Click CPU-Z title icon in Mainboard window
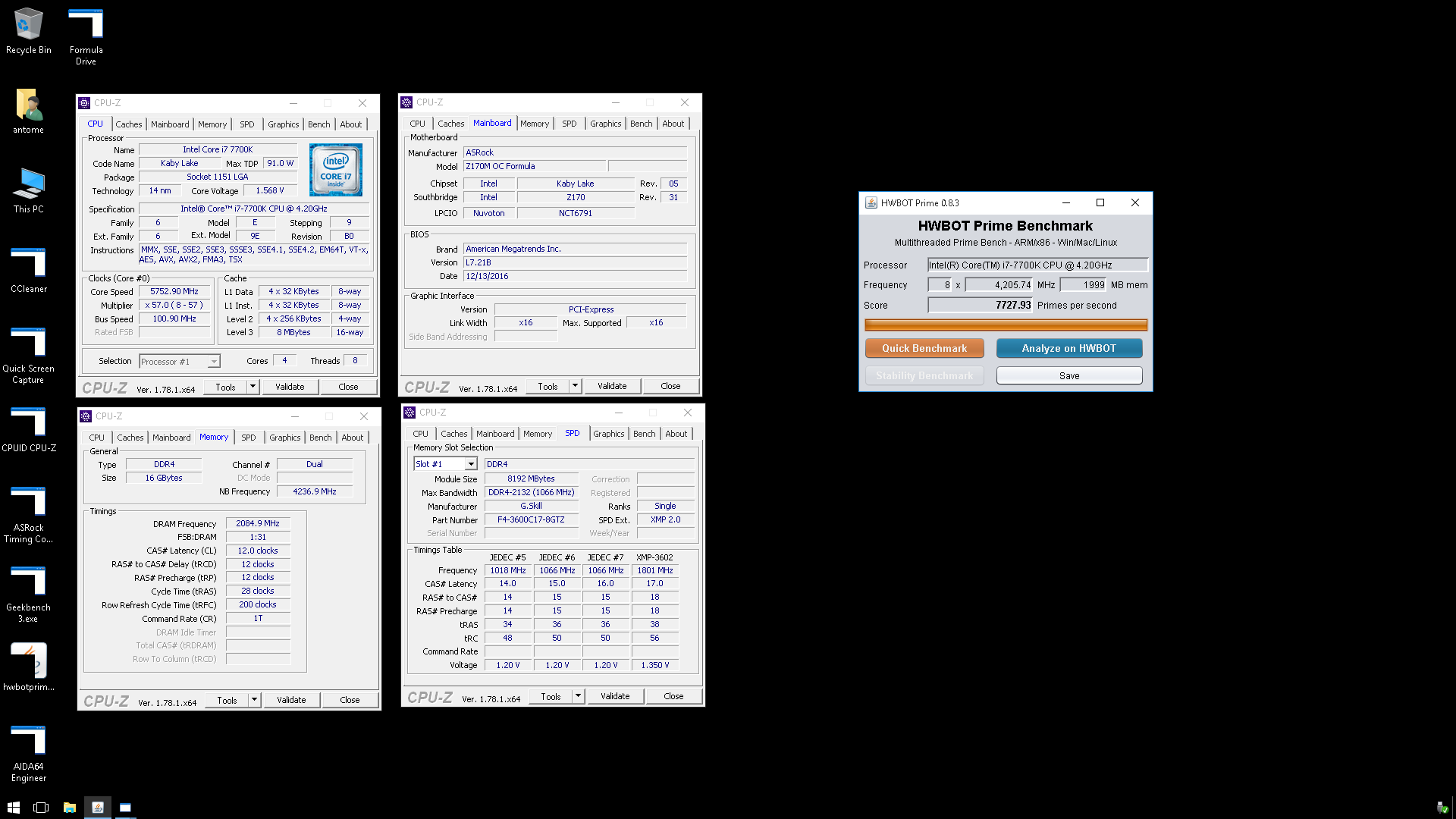 [406, 102]
